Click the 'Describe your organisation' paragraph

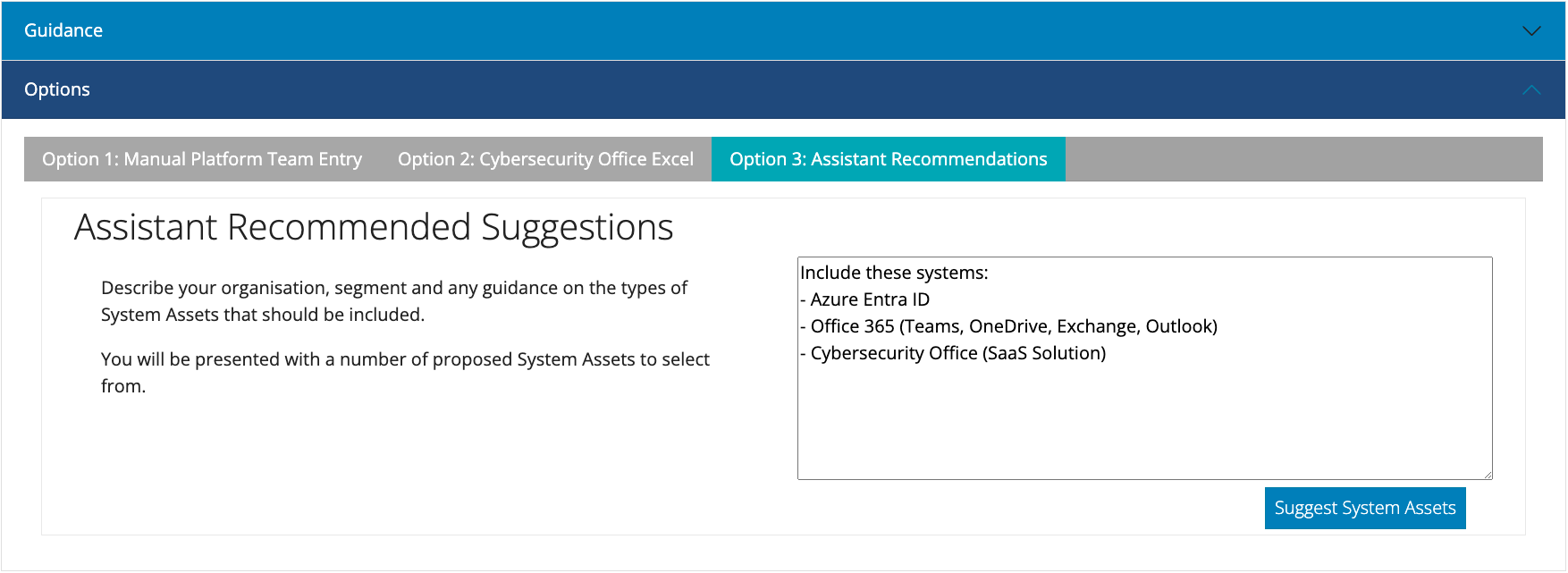point(394,301)
